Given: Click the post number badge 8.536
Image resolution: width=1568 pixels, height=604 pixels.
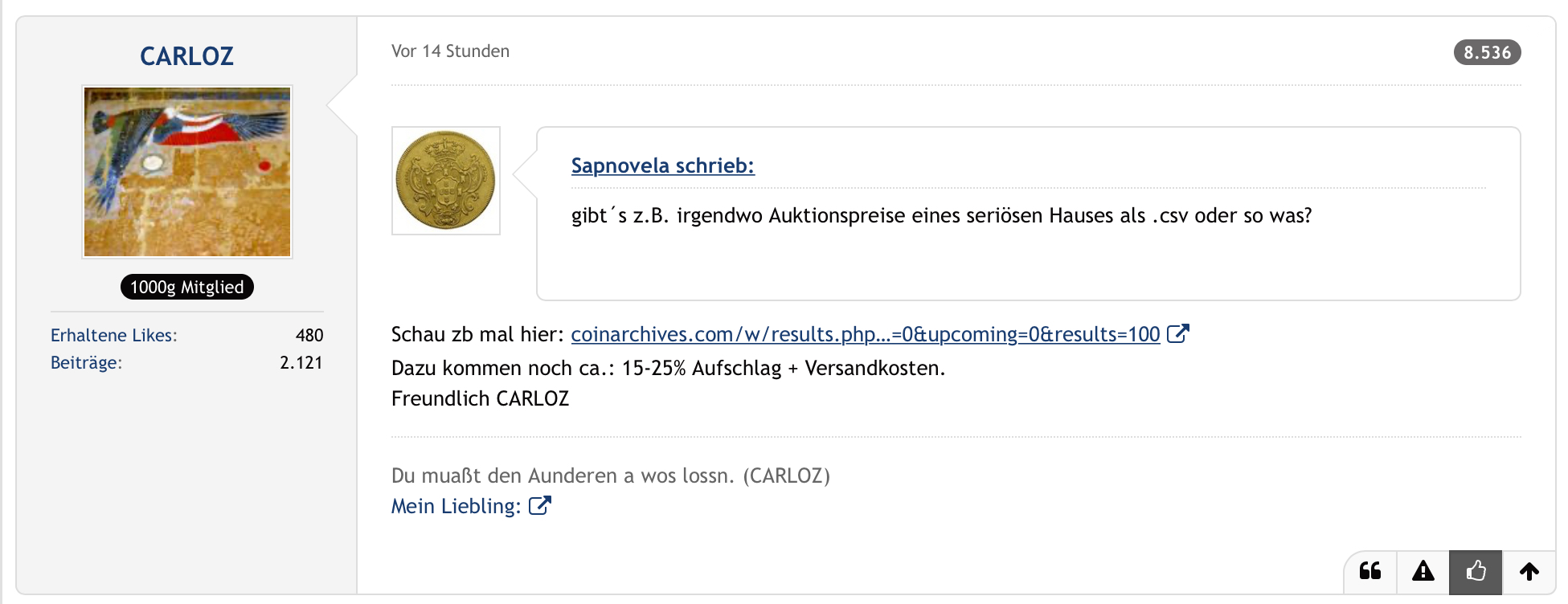Looking at the screenshot, I should [1487, 52].
